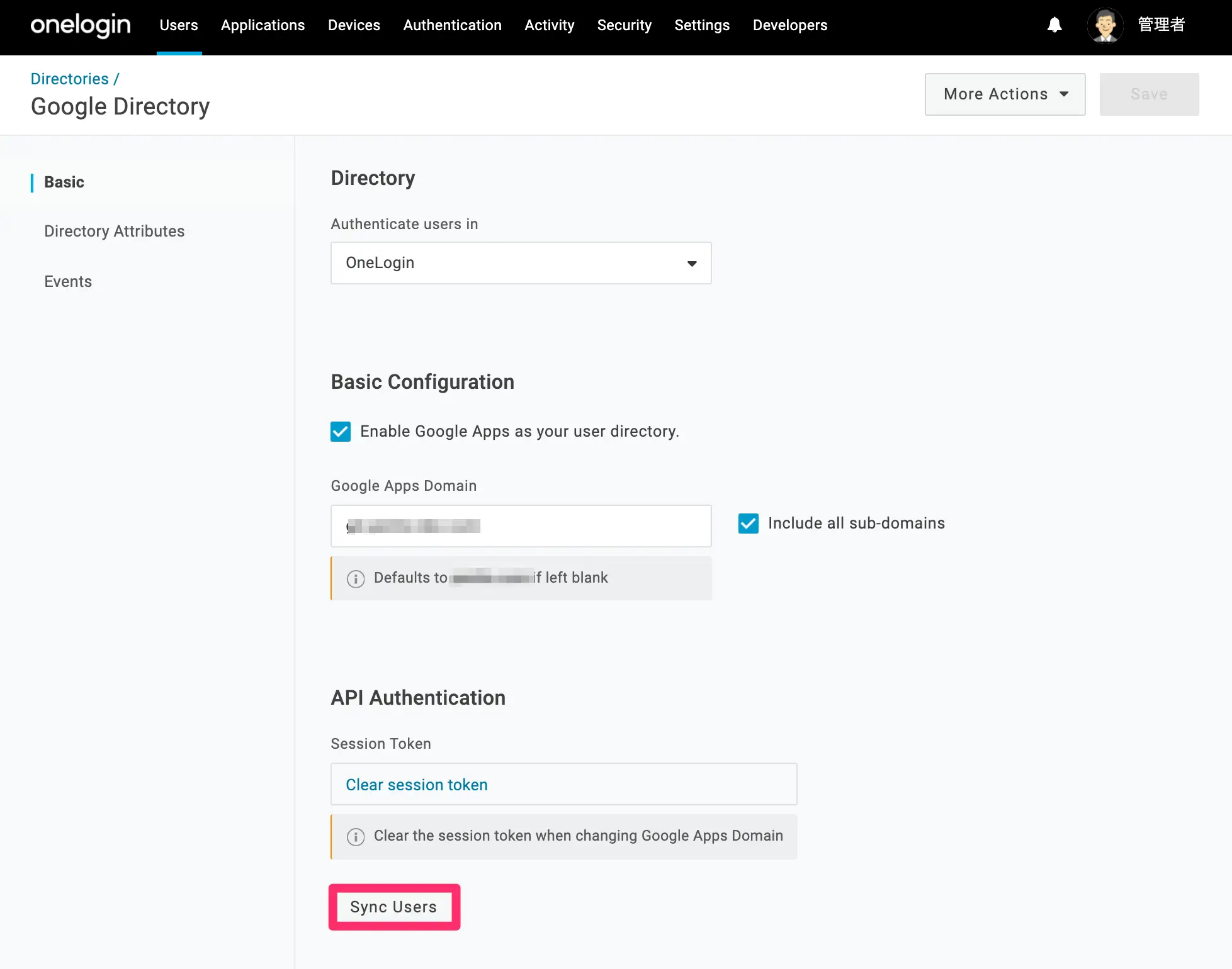Click the info icon beside Defaults to
The image size is (1232, 969).
tap(356, 578)
